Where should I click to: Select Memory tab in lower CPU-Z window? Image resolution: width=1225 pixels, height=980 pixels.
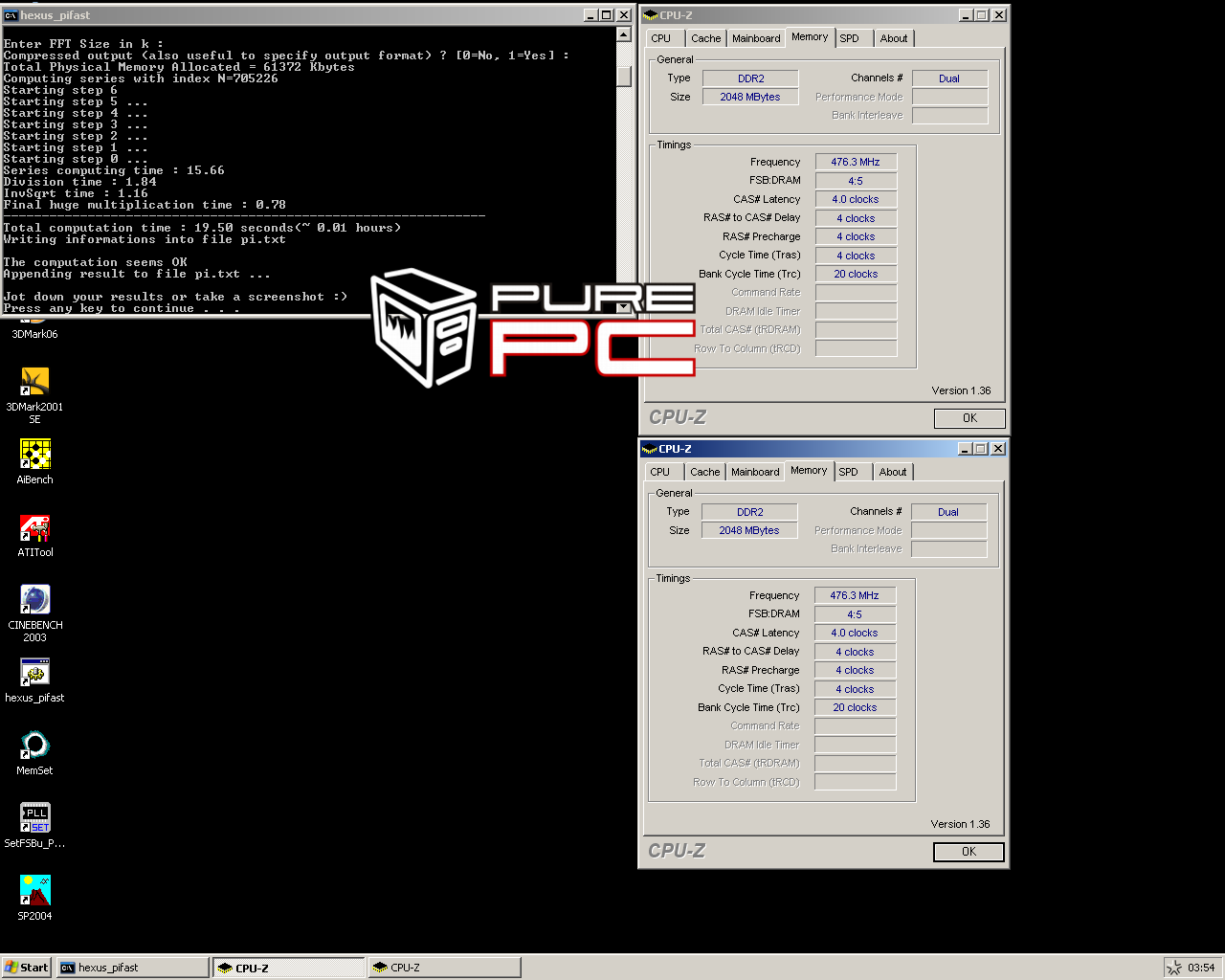pos(809,471)
